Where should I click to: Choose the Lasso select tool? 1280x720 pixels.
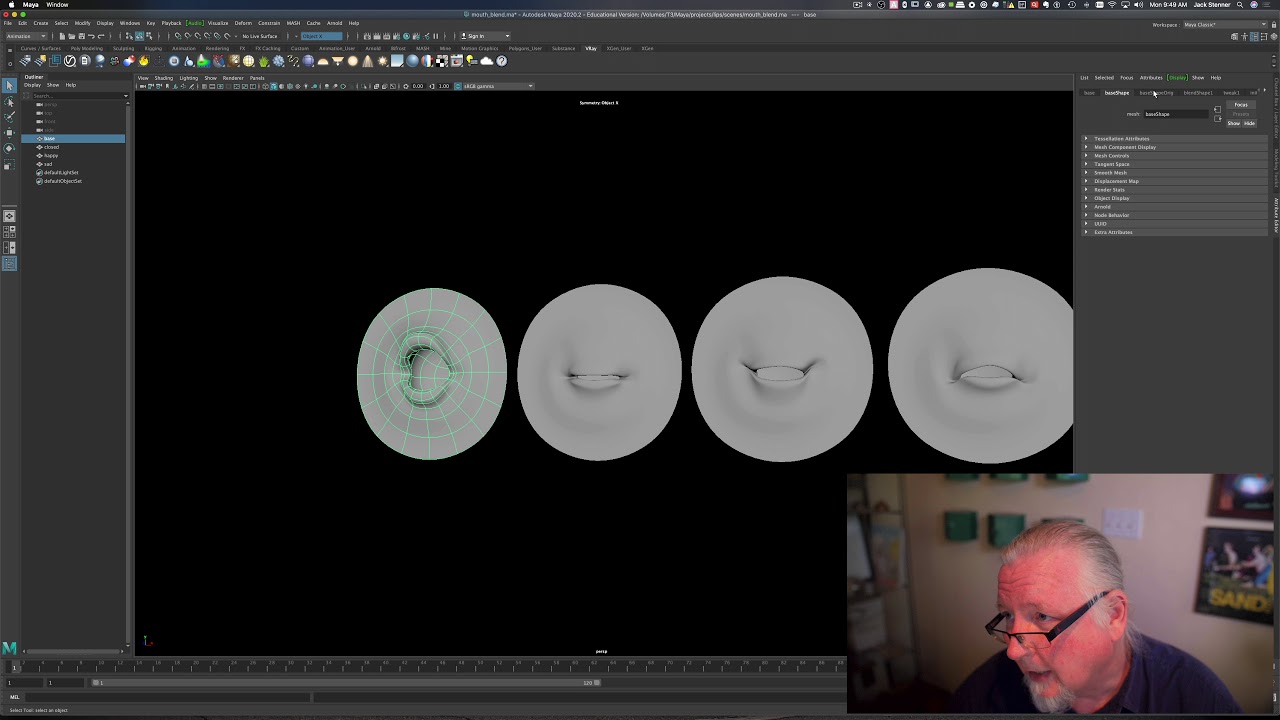click(9, 102)
